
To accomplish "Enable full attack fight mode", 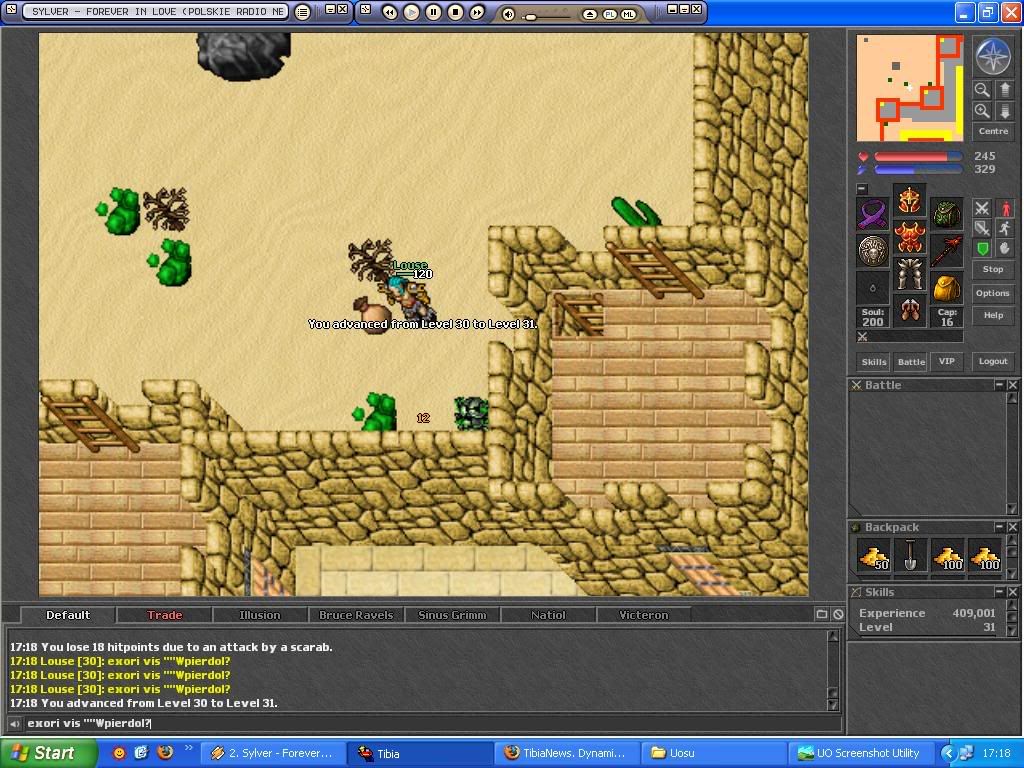I will coord(982,208).
